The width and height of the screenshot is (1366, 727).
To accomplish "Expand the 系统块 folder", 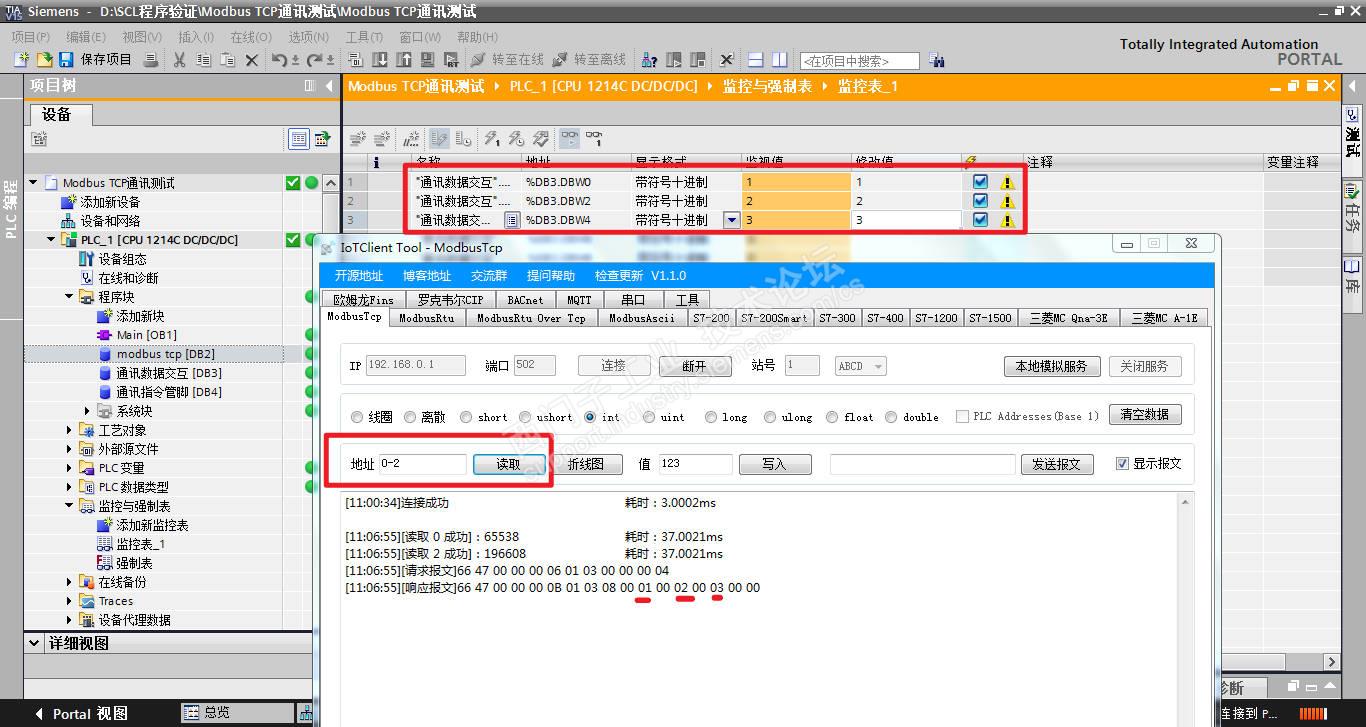I will click(88, 411).
